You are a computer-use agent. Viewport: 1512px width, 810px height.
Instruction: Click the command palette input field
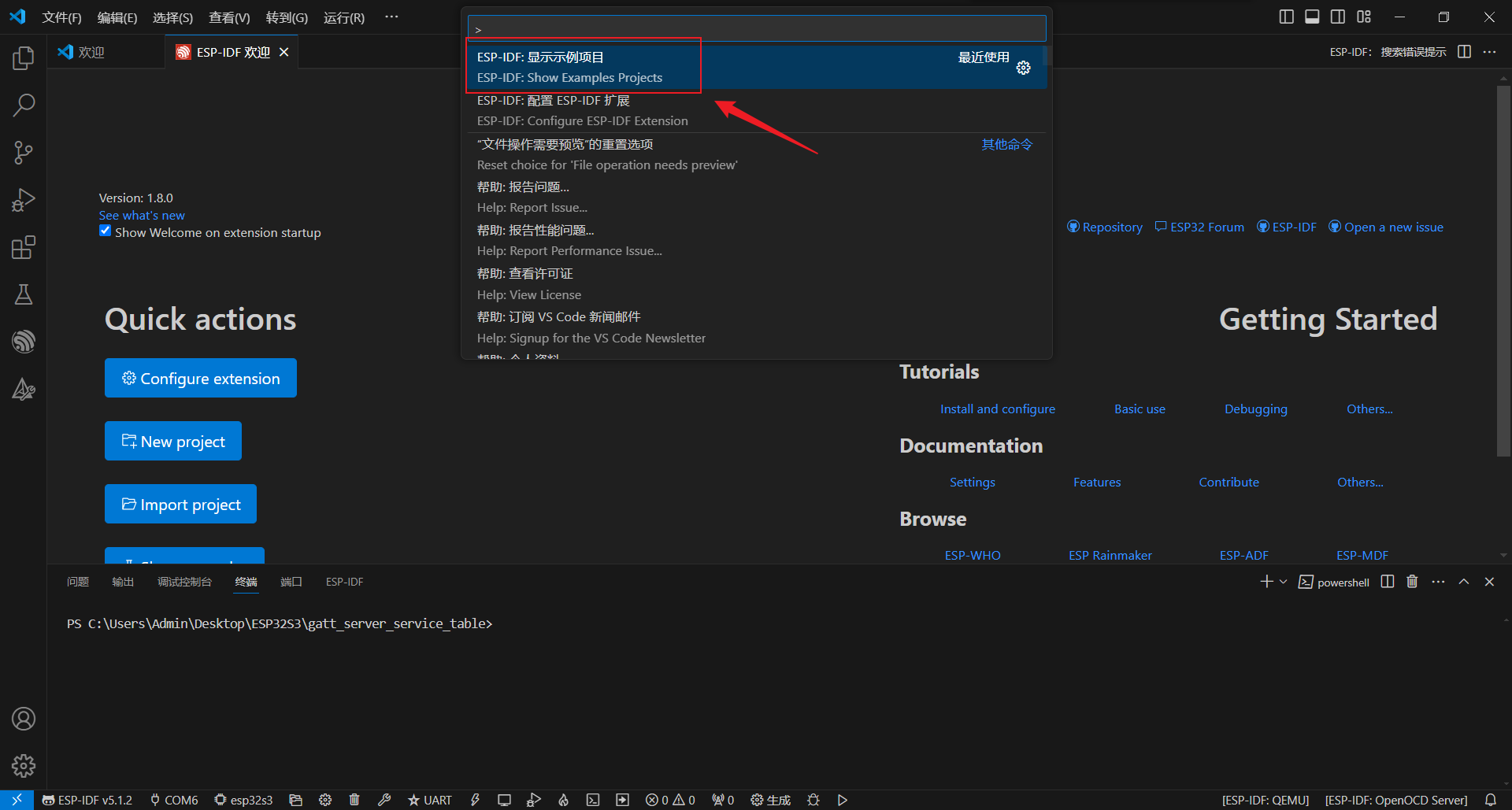coord(757,29)
